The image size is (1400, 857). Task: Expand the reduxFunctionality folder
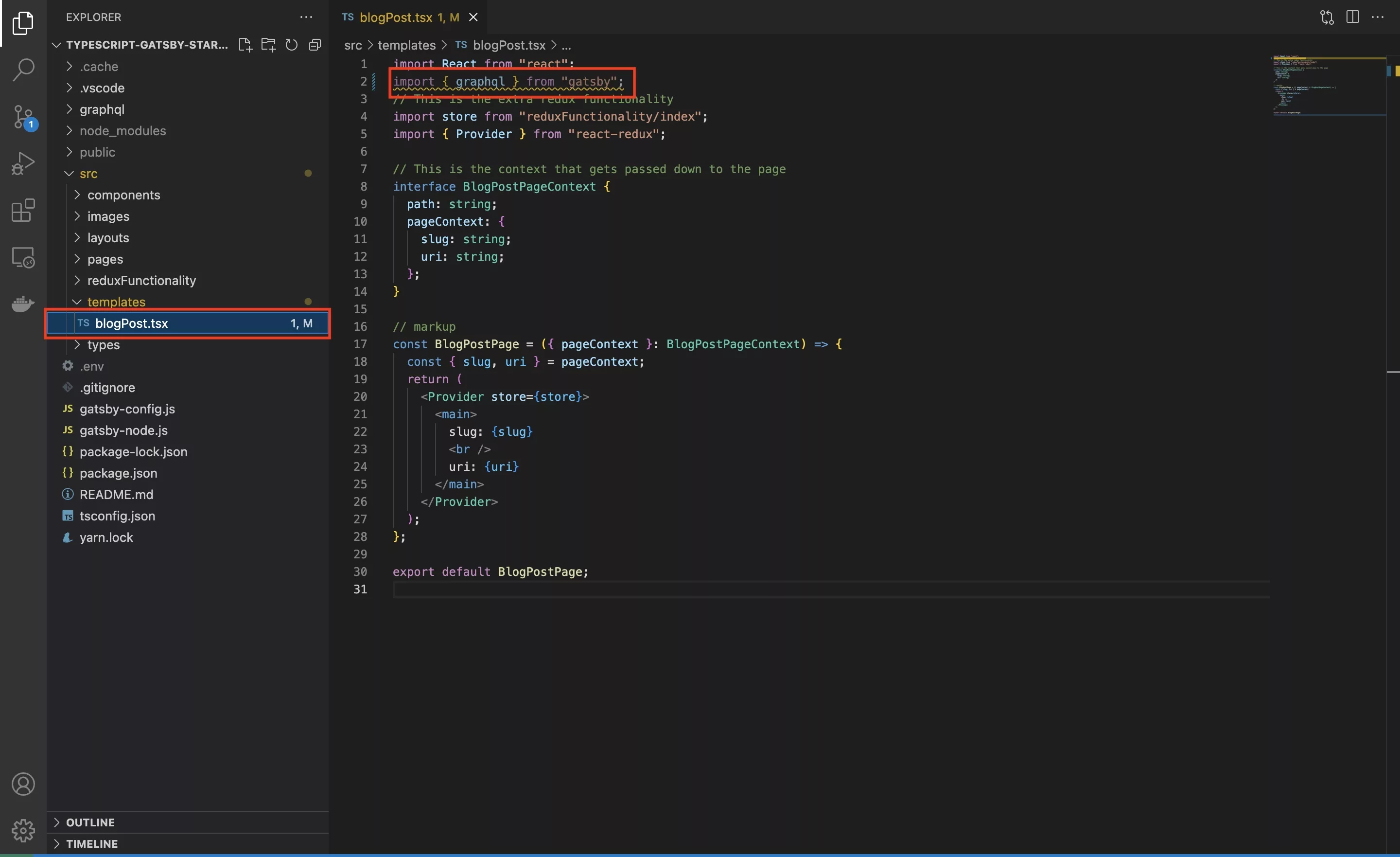(x=141, y=280)
